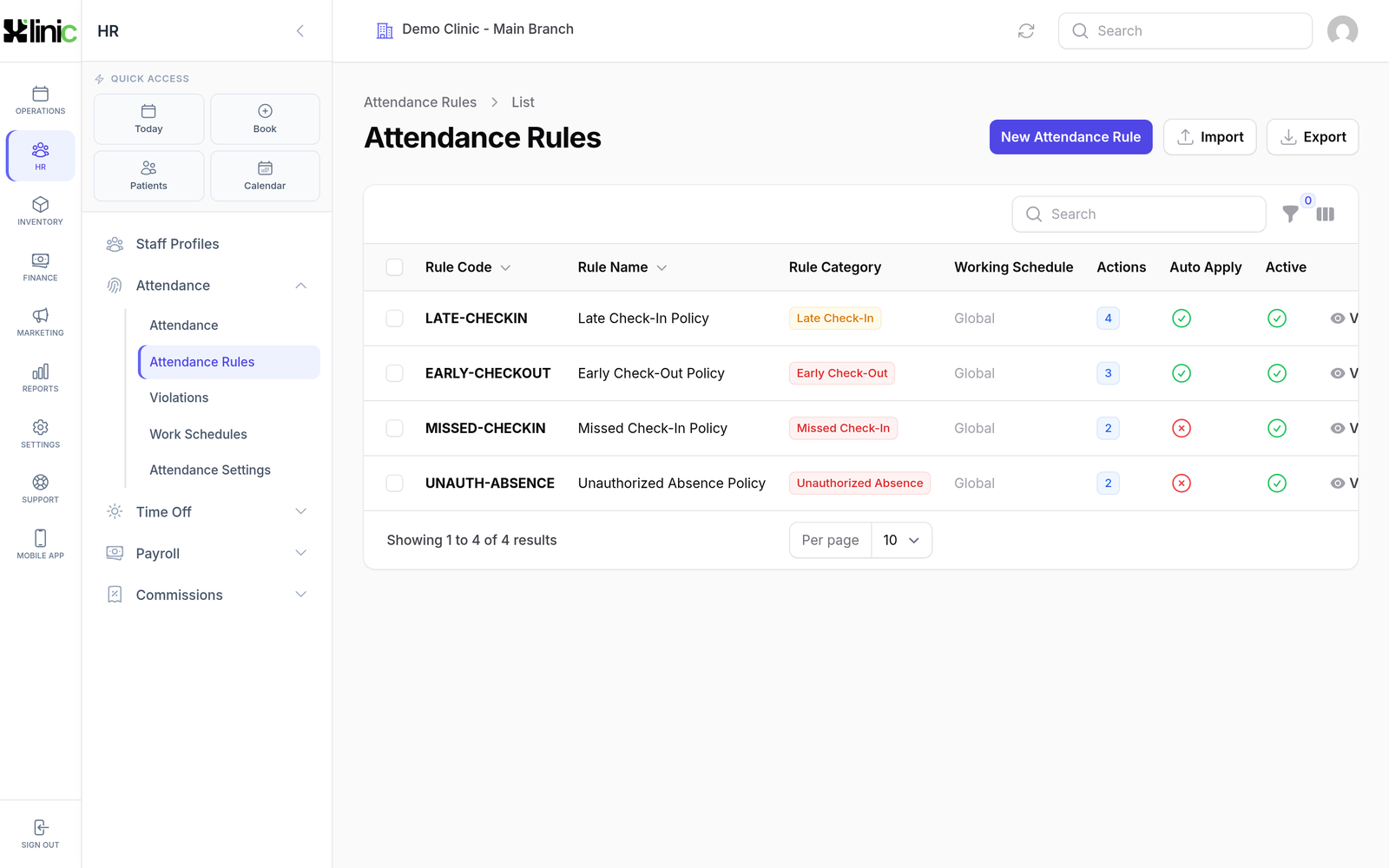Open Staff Profiles menu item
The height and width of the screenshot is (868, 1389).
pos(207,244)
